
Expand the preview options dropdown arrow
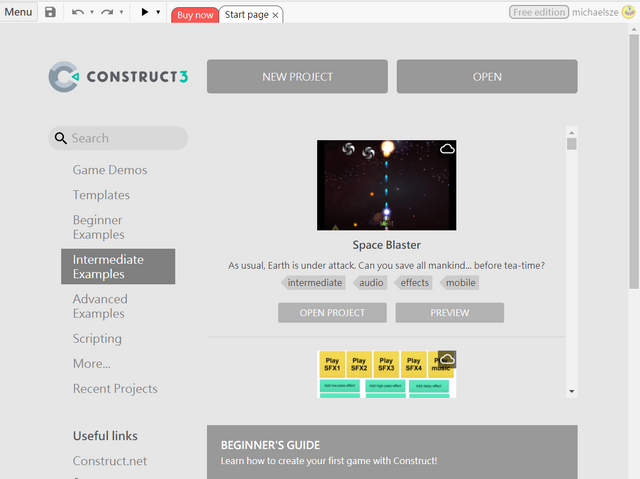(158, 12)
